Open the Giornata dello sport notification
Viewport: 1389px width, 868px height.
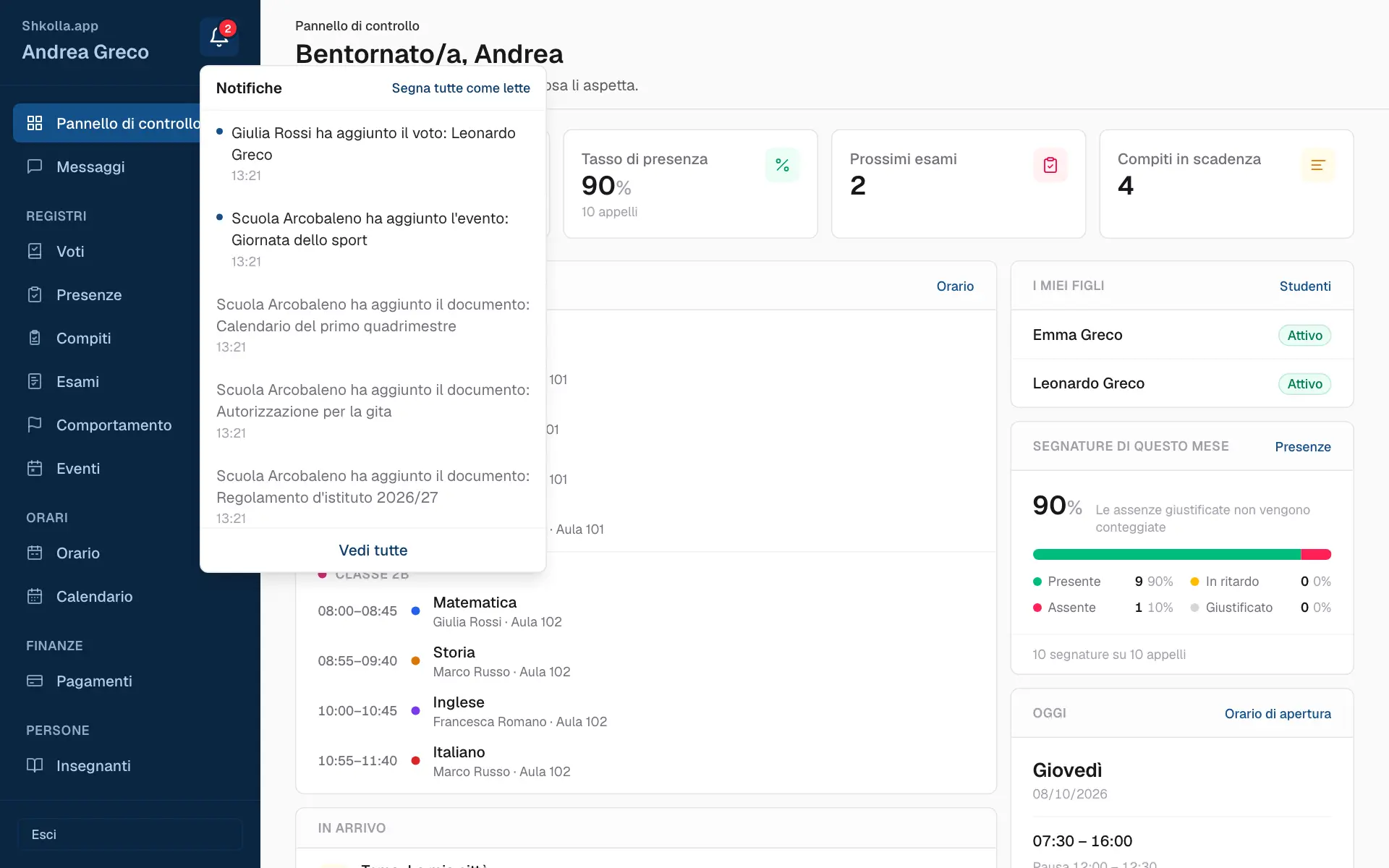[x=373, y=239]
